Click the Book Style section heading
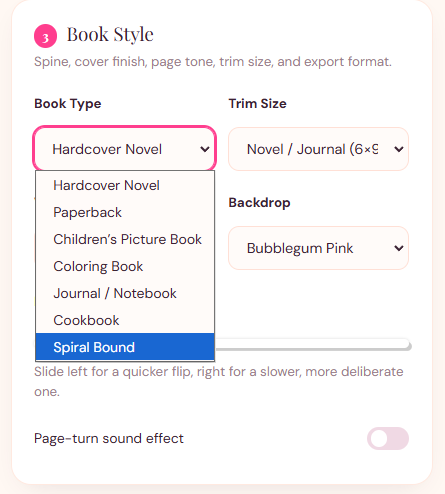The image size is (445, 494). [x=110, y=35]
